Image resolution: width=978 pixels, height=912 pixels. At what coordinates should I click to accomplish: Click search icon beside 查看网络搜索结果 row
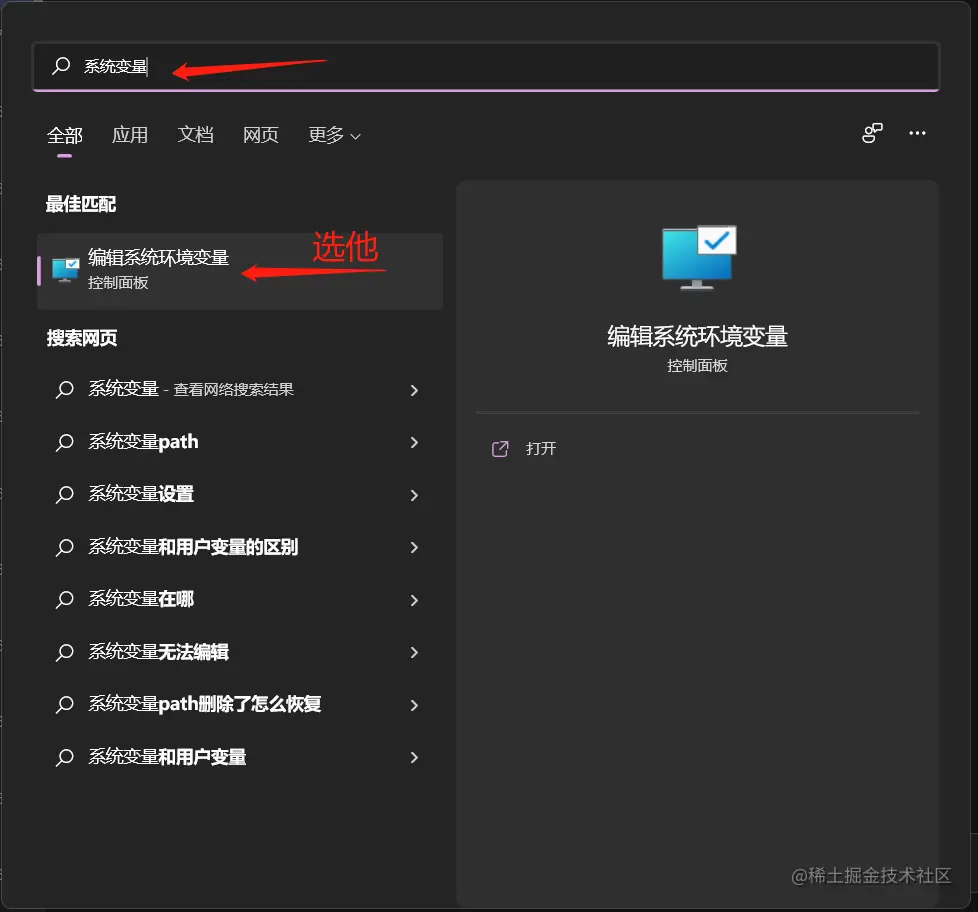tap(65, 390)
